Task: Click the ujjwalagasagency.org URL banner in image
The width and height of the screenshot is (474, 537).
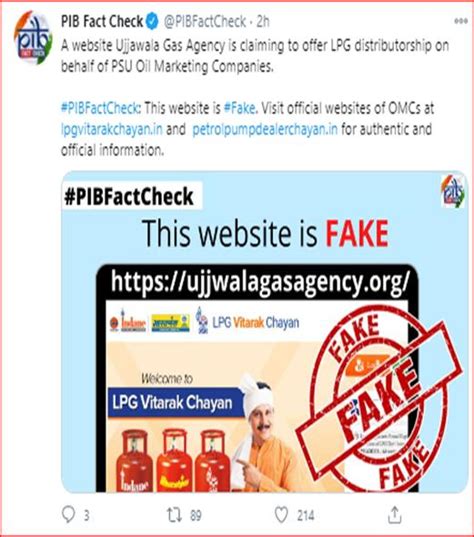Action: (x=260, y=282)
